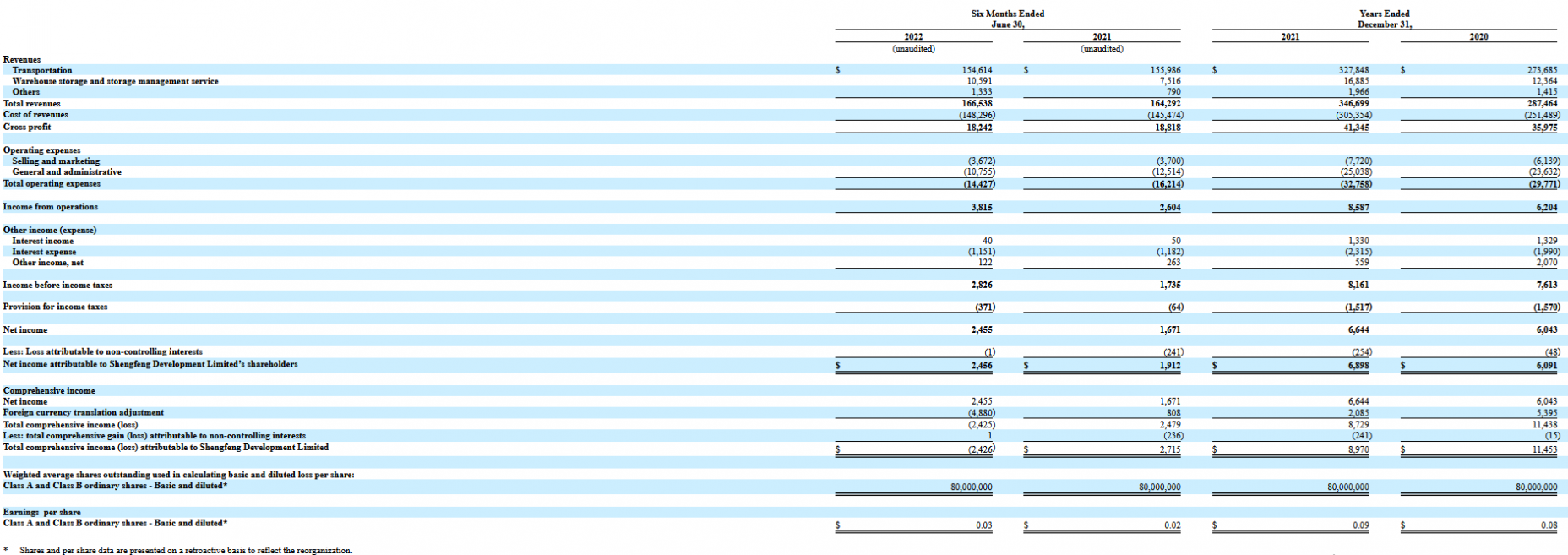This screenshot has height=555, width=1568.
Task: Click total comprehensive income value 11,438
Action: coord(1545,424)
